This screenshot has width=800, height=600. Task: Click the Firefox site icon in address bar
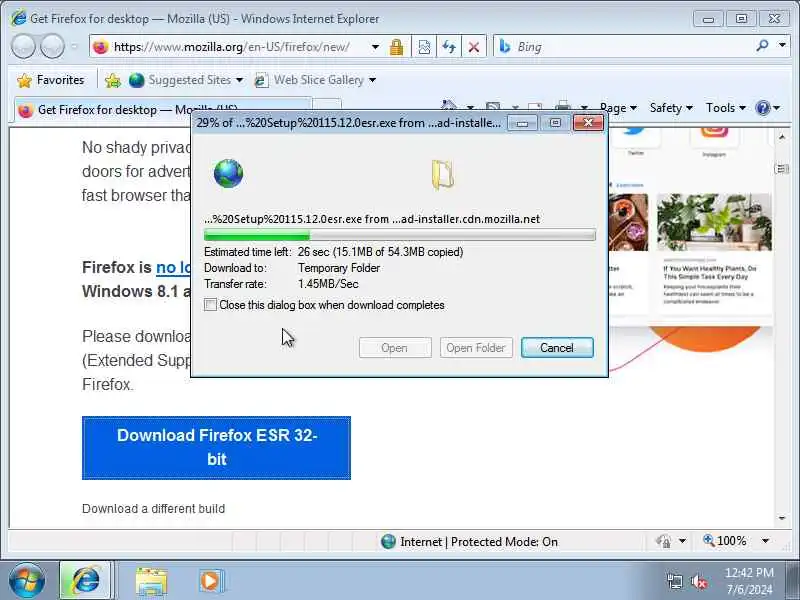tap(101, 47)
